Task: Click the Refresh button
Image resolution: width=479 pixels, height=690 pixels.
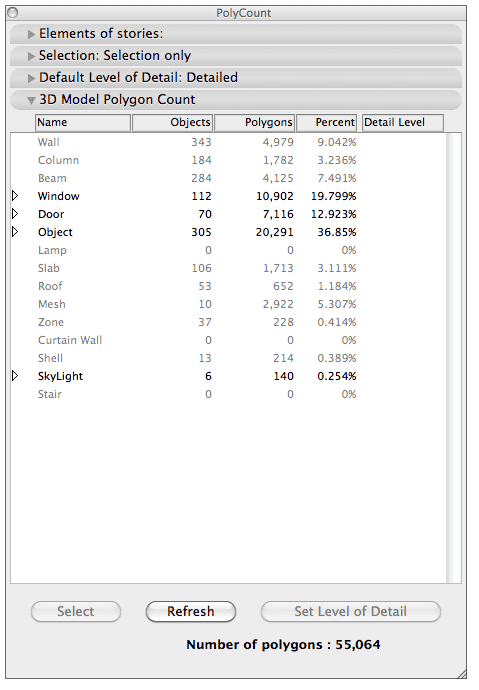Action: point(190,612)
